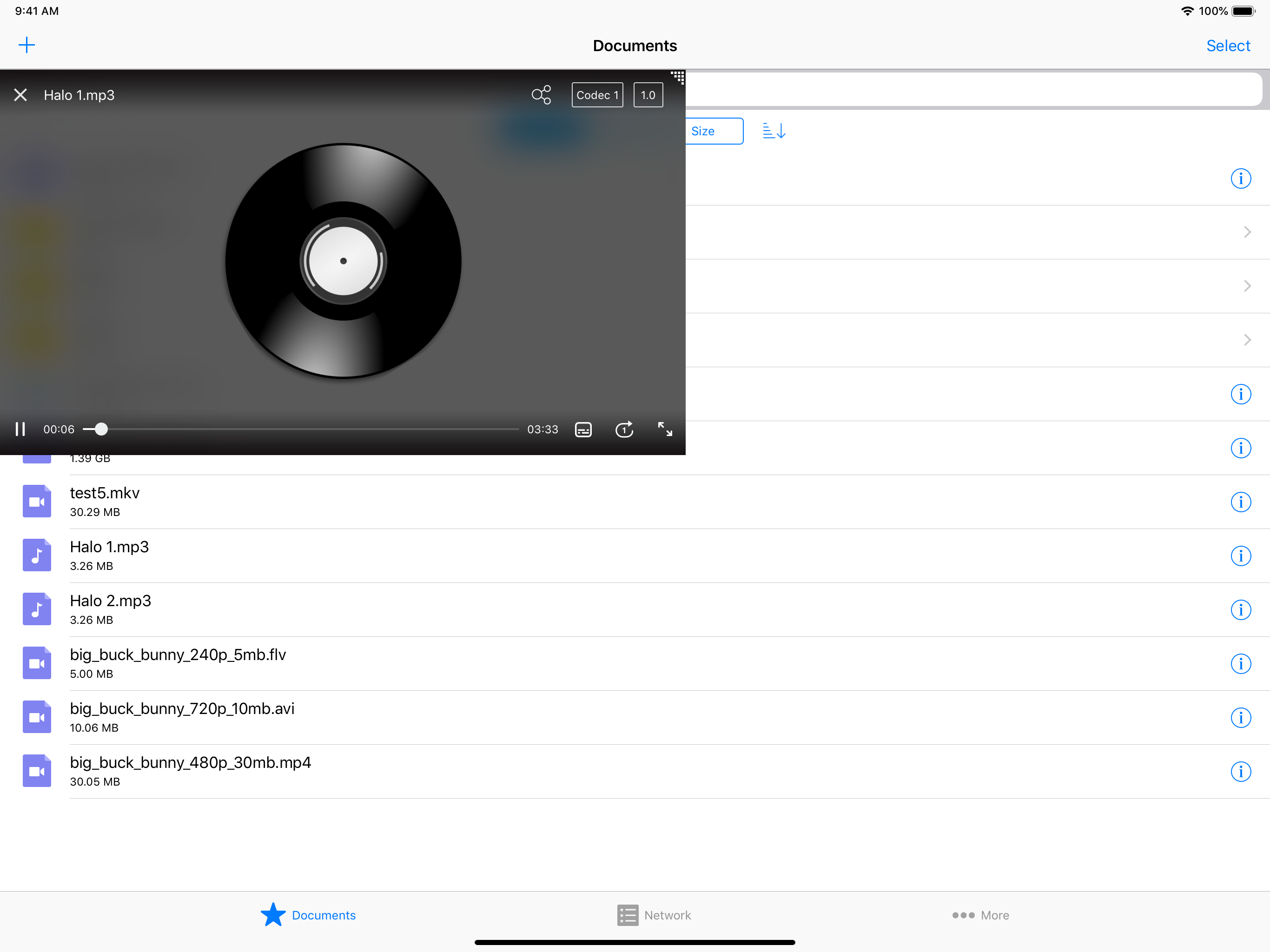Screen dimensions: 1270x952
Task: Open the big_buck_bunny_720p_10mb.avi file
Action: pos(182,717)
